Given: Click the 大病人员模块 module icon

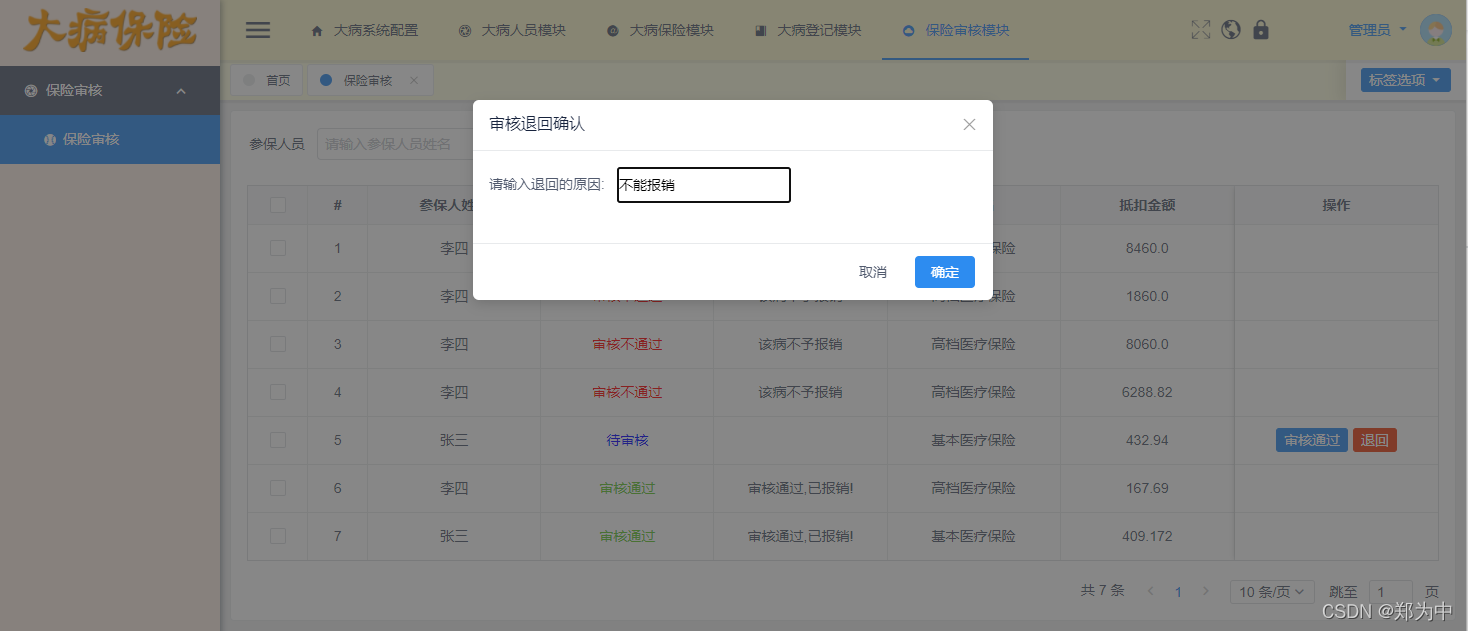Looking at the screenshot, I should (463, 30).
